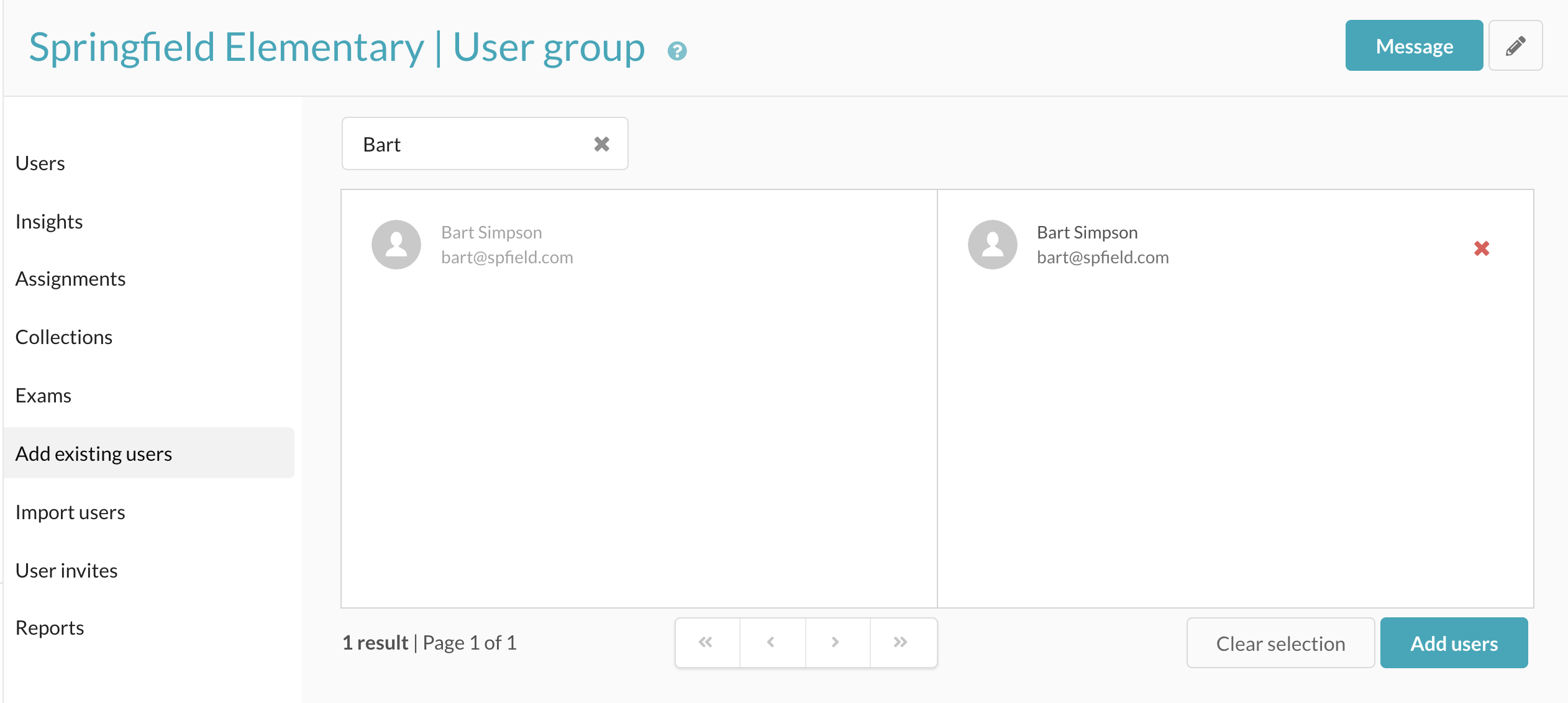The width and height of the screenshot is (1568, 703).
Task: Select Add existing users in sidebar
Action: point(149,453)
